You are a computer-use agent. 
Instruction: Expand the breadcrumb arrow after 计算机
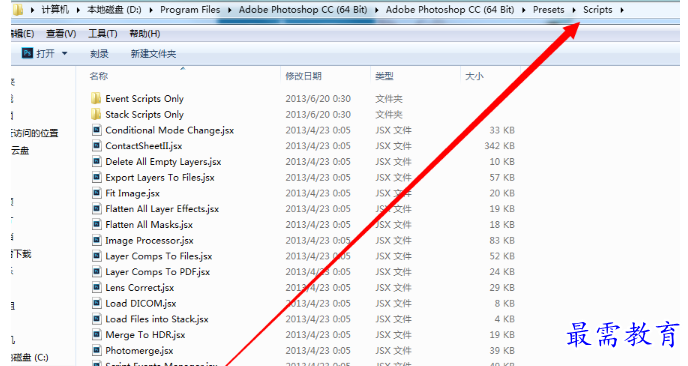click(x=78, y=10)
